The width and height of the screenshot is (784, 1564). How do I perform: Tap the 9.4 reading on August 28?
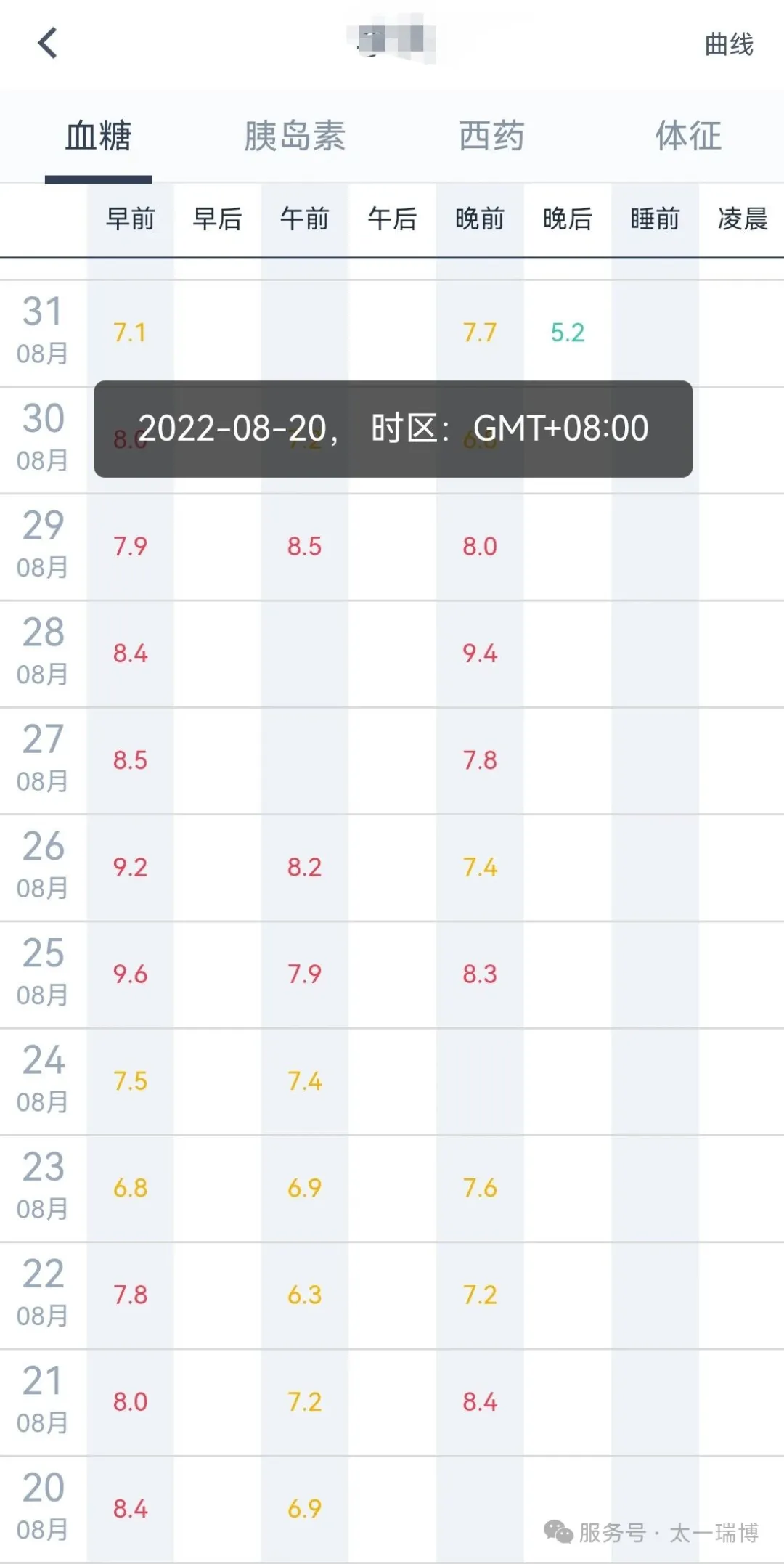coord(480,653)
